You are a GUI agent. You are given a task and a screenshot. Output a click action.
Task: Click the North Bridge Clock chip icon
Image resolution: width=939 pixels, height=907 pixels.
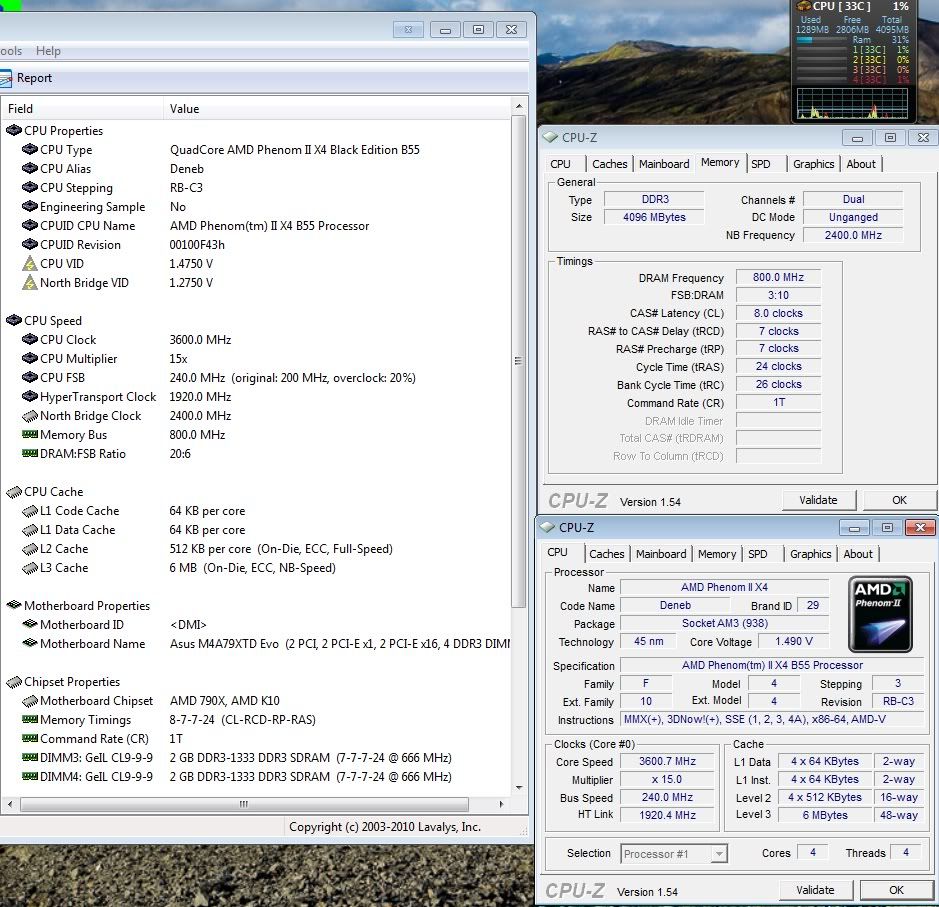click(29, 415)
